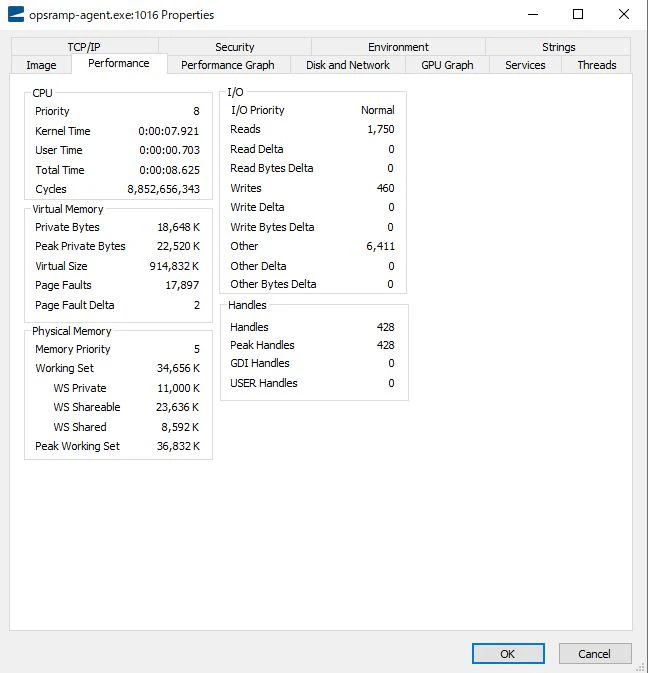Switch to the Strings tab
648x673 pixels.
click(558, 47)
